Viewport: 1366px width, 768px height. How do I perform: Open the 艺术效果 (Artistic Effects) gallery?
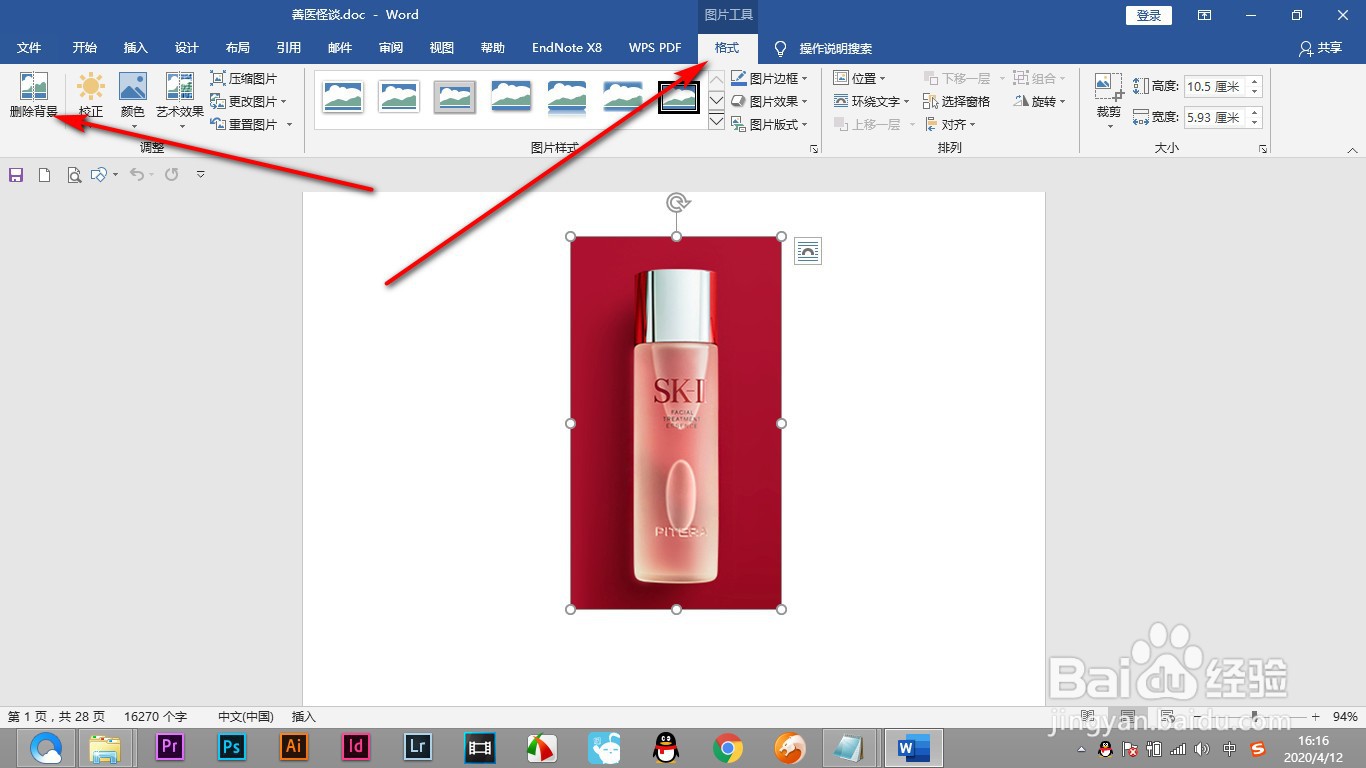180,99
